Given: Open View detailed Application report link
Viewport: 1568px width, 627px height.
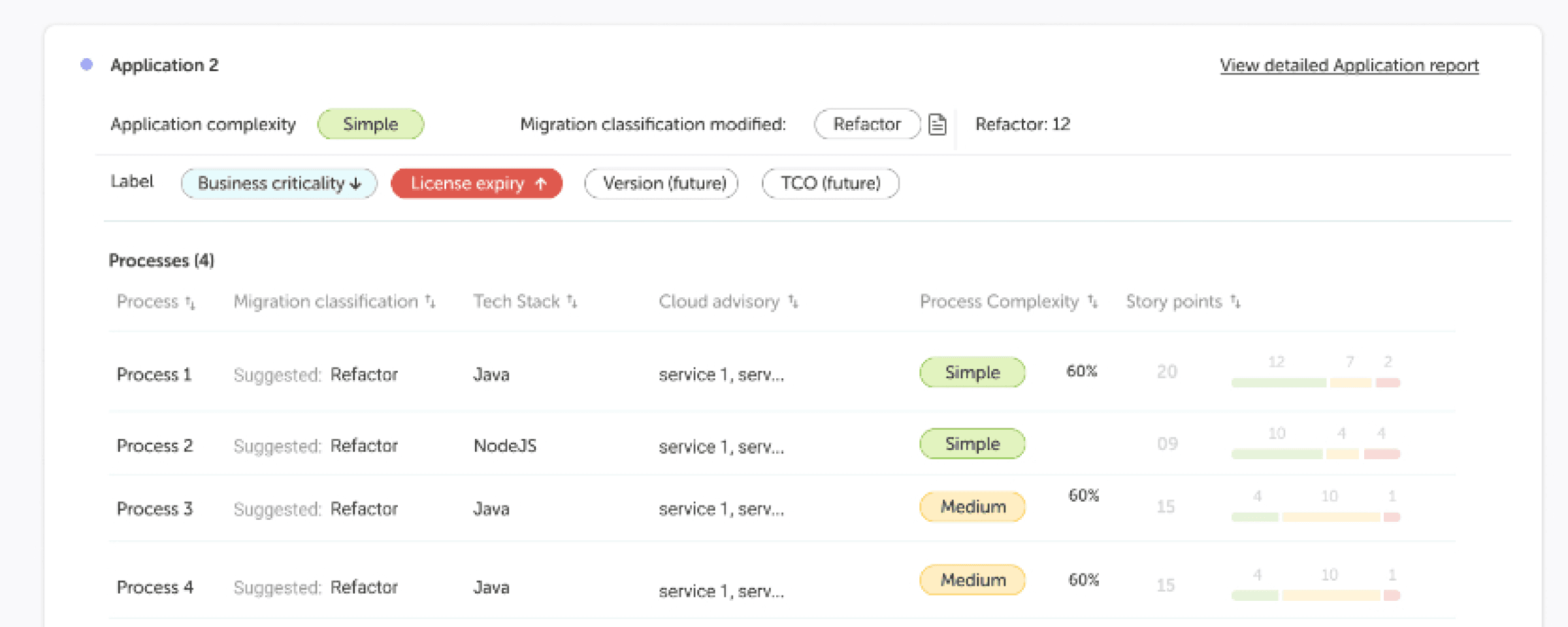Looking at the screenshot, I should click(x=1349, y=65).
